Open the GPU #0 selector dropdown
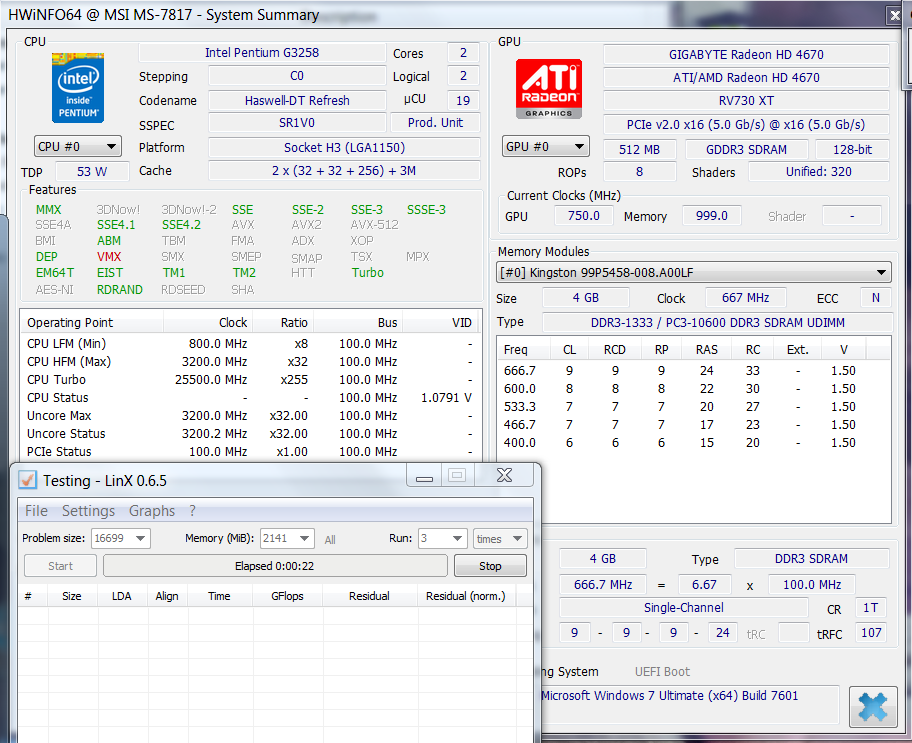912x743 pixels. pos(546,147)
